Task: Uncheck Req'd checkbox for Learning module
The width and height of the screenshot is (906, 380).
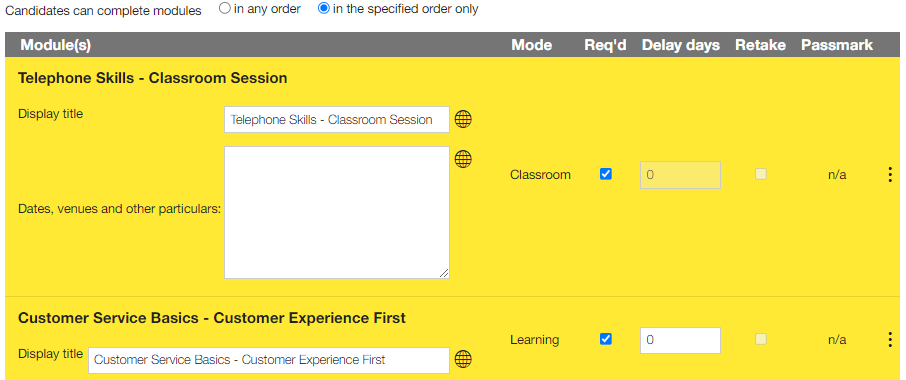Action: (606, 339)
